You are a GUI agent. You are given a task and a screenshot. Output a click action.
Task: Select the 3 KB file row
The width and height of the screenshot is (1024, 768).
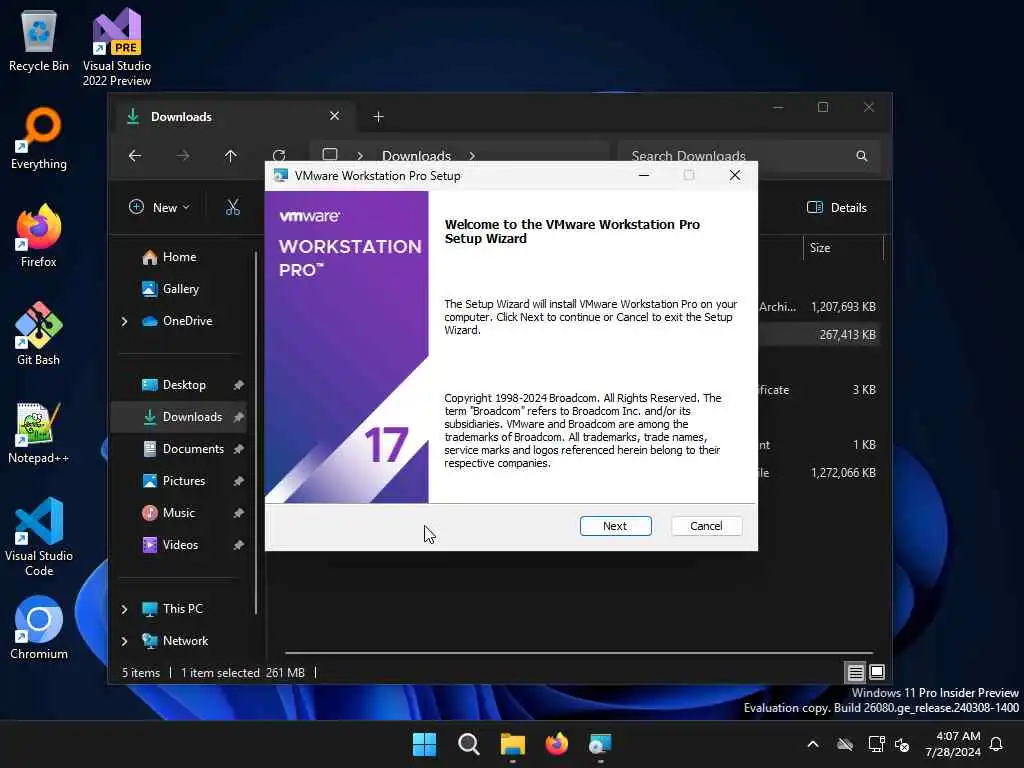point(820,390)
